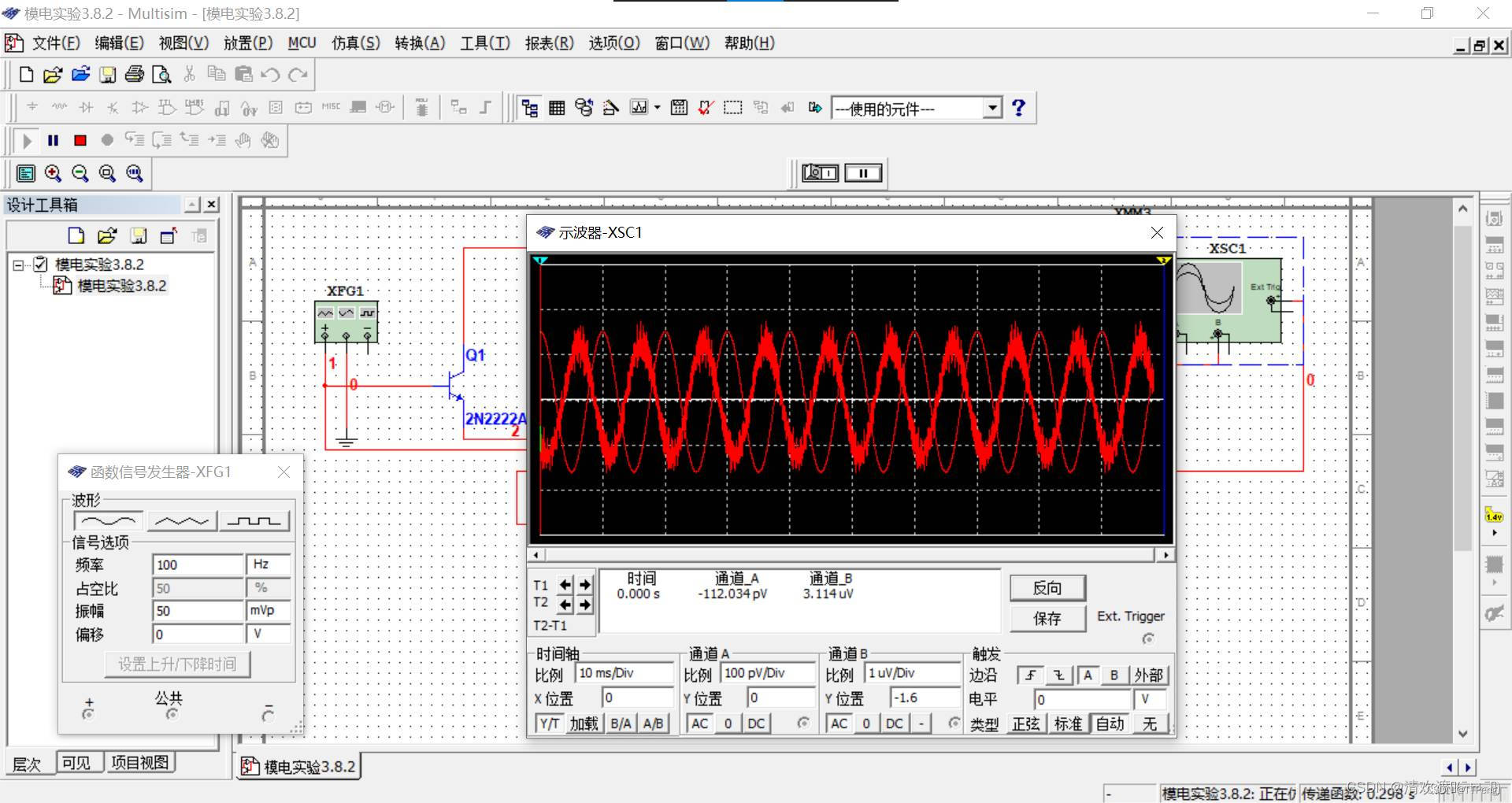Screen dimensions: 1512x803
Task: Open a file with the folder icon
Action: tap(53, 75)
